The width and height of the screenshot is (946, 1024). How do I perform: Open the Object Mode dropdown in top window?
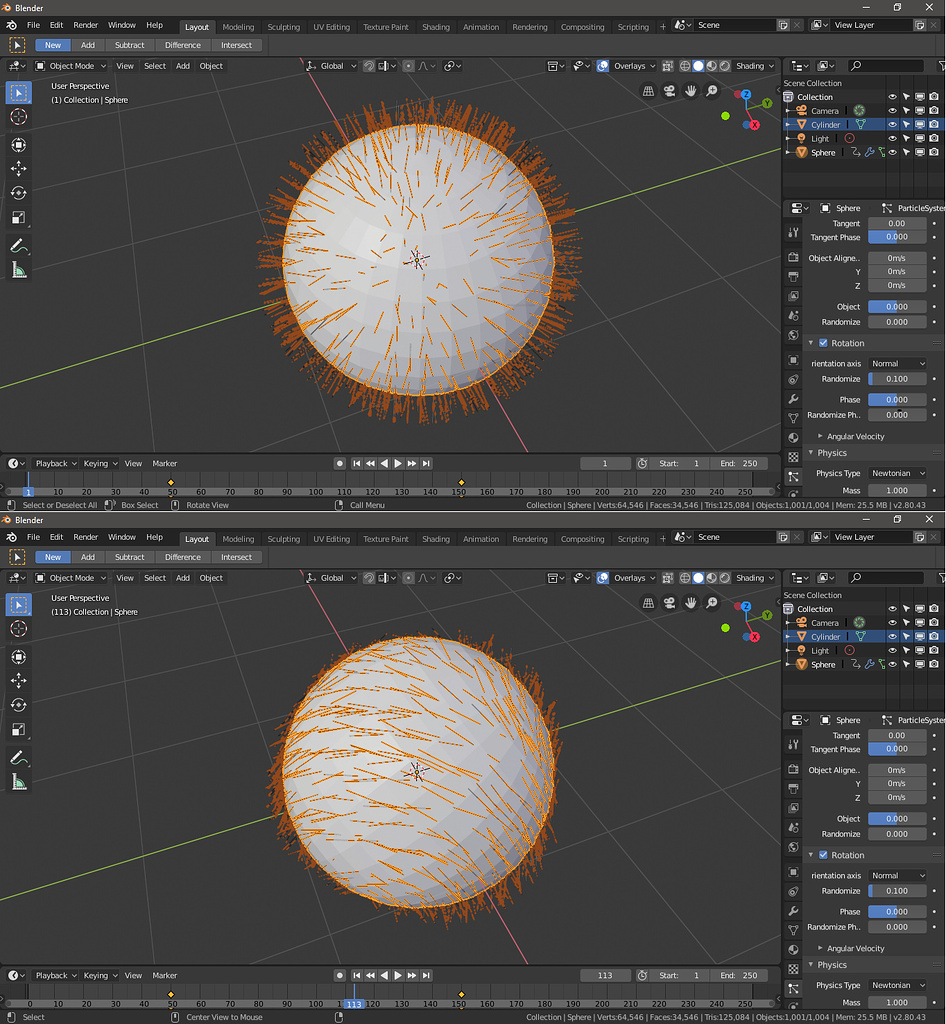pyautogui.click(x=71, y=66)
